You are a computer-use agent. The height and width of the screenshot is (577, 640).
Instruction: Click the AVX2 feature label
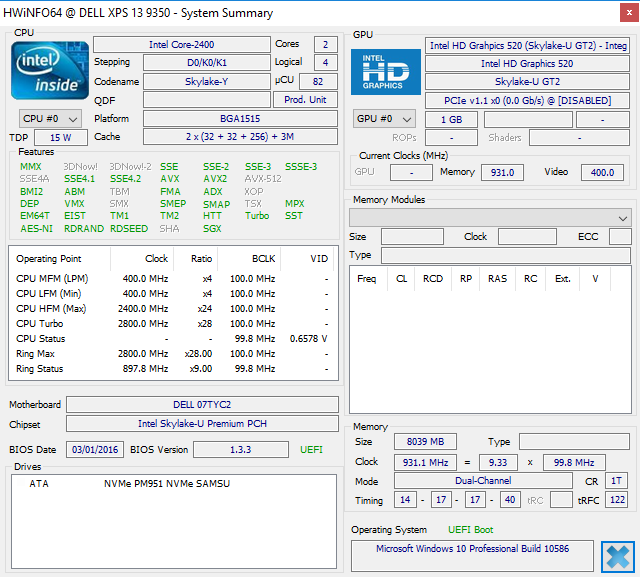pos(215,179)
